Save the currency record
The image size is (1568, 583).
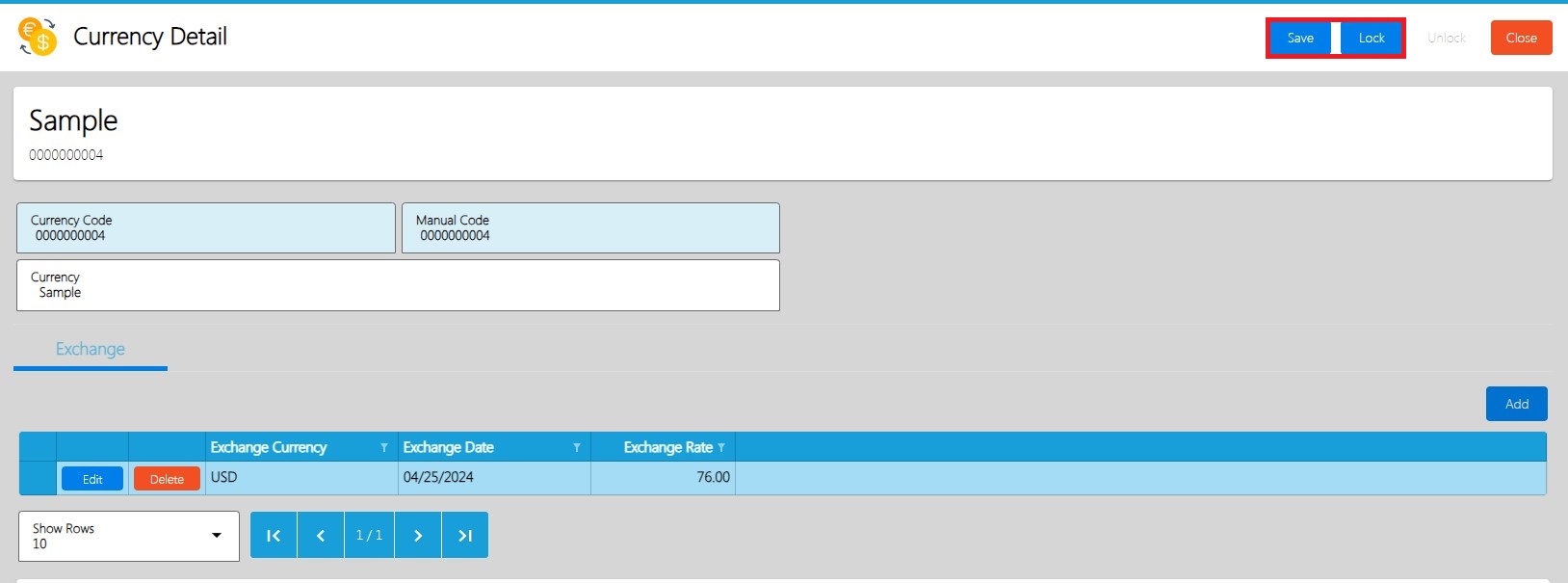(x=1300, y=39)
